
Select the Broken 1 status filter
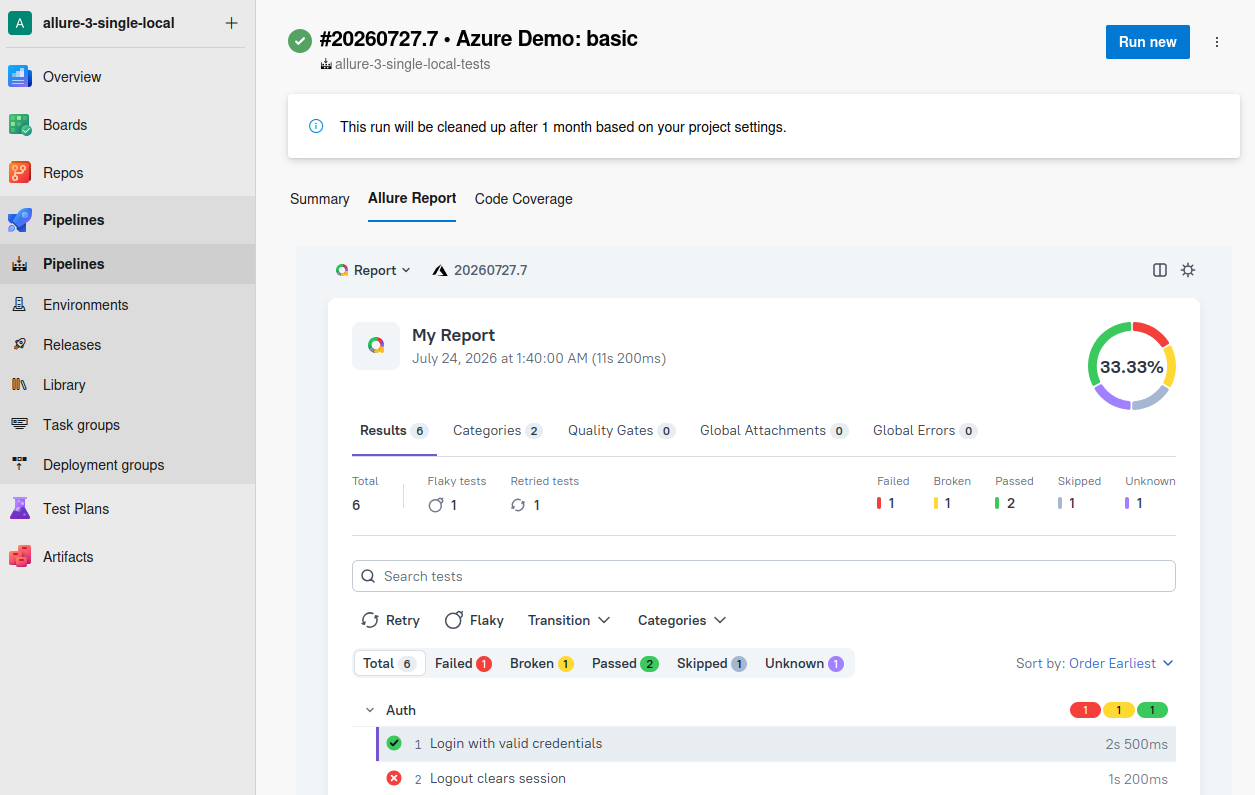541,663
